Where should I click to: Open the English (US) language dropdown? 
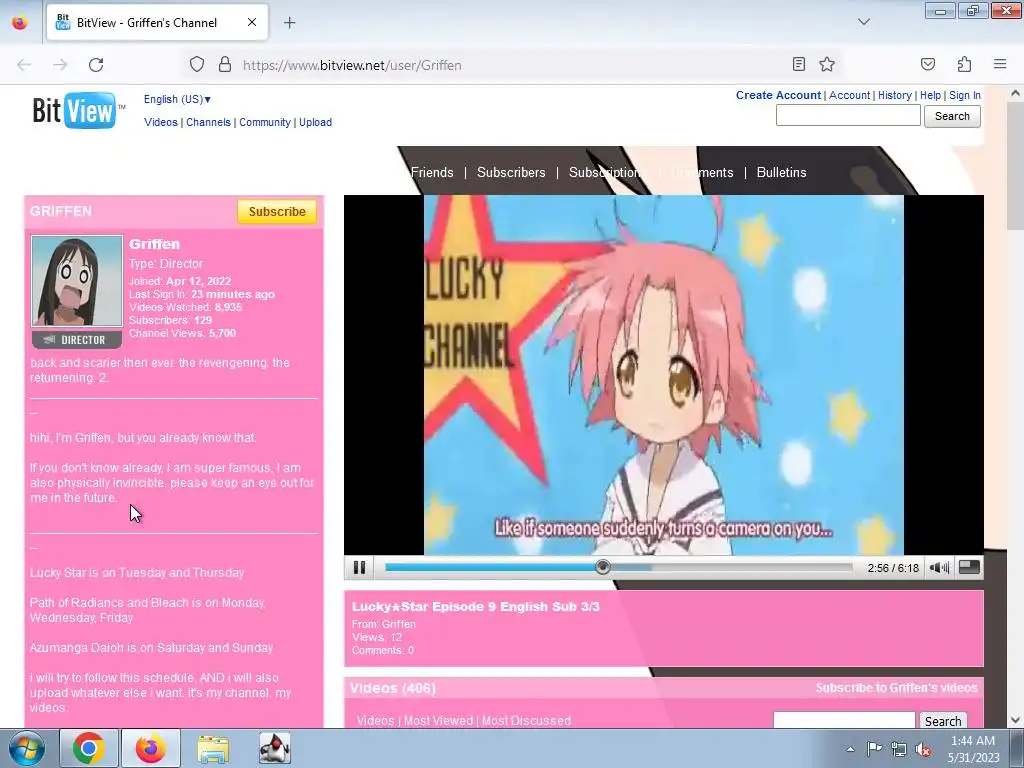[x=177, y=99]
